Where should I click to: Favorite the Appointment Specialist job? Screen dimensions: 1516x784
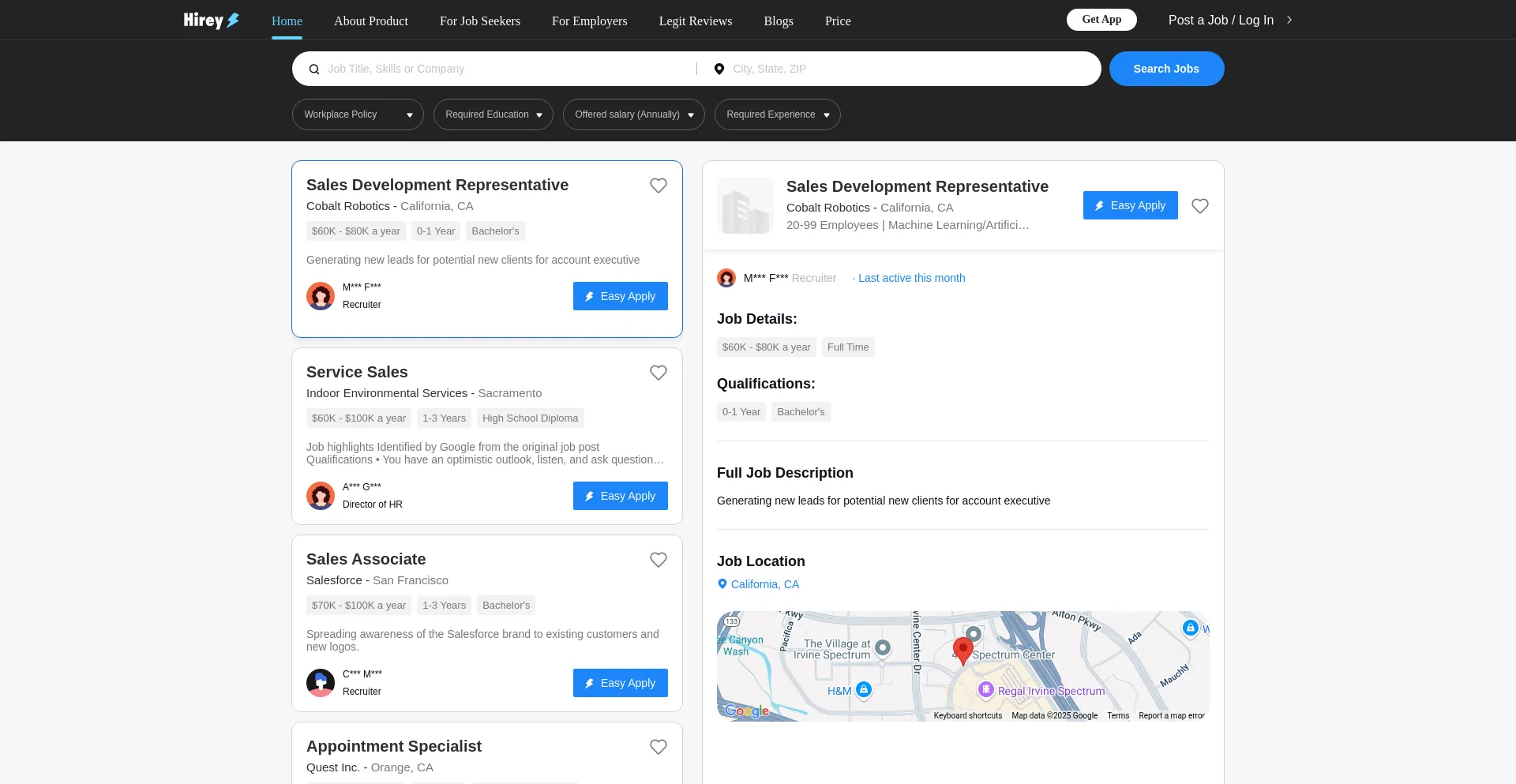pos(659,747)
